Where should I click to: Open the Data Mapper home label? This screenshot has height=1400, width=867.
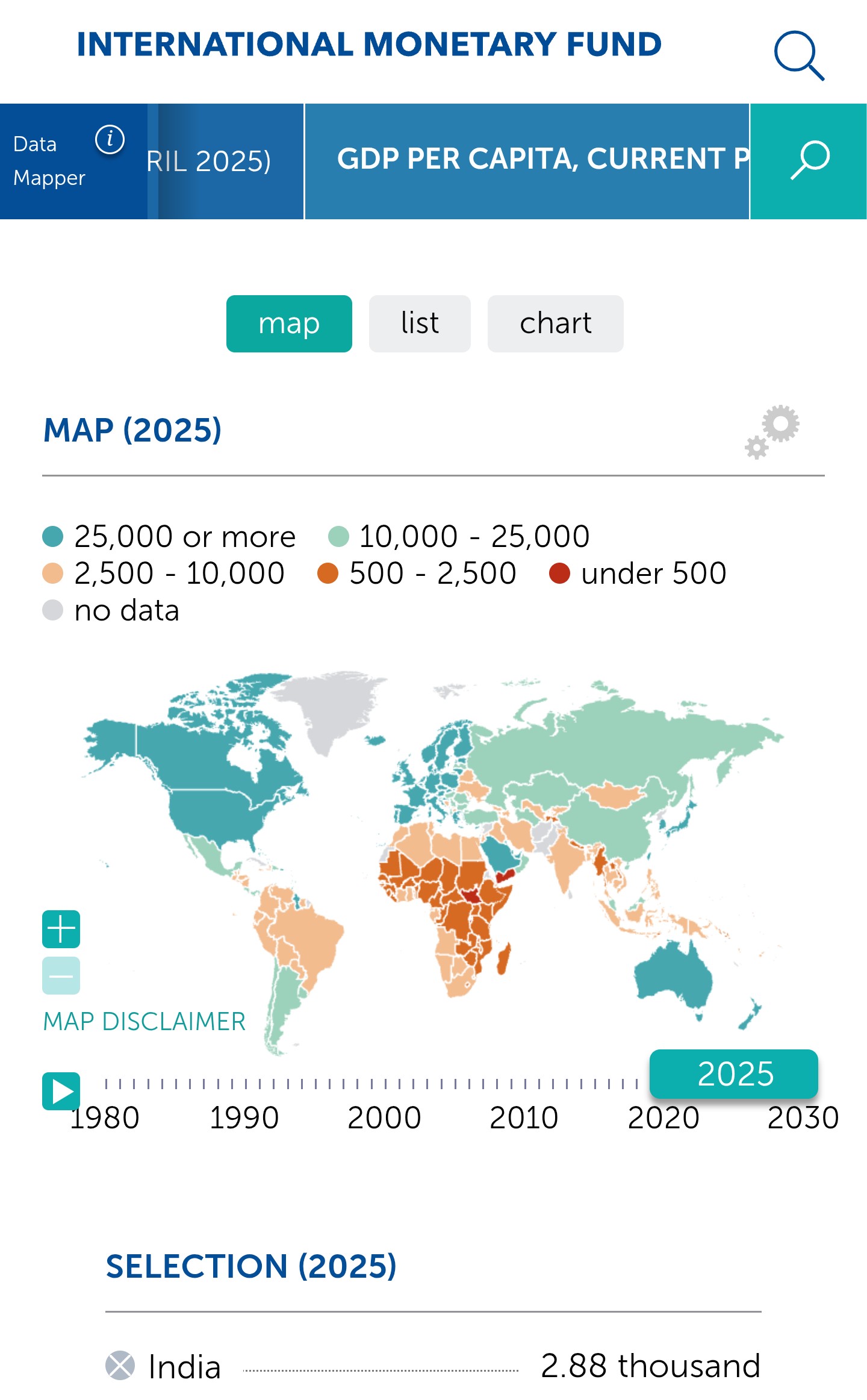(x=48, y=161)
